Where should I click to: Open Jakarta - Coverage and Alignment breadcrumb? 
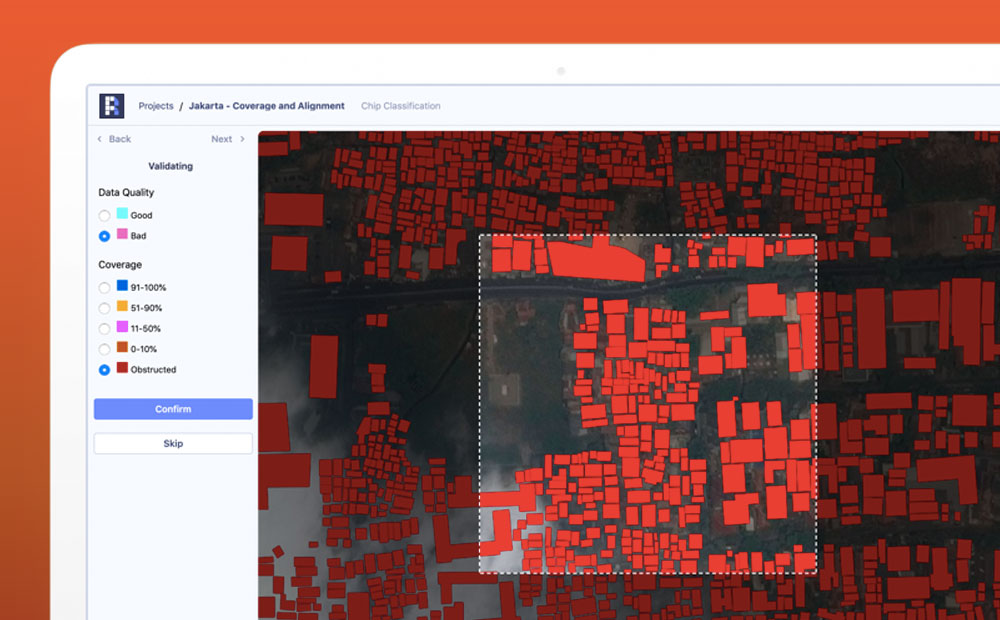(266, 106)
